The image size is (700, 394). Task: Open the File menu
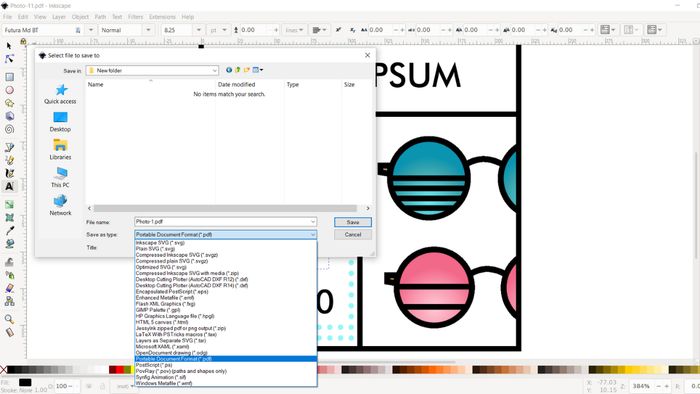[x=8, y=17]
